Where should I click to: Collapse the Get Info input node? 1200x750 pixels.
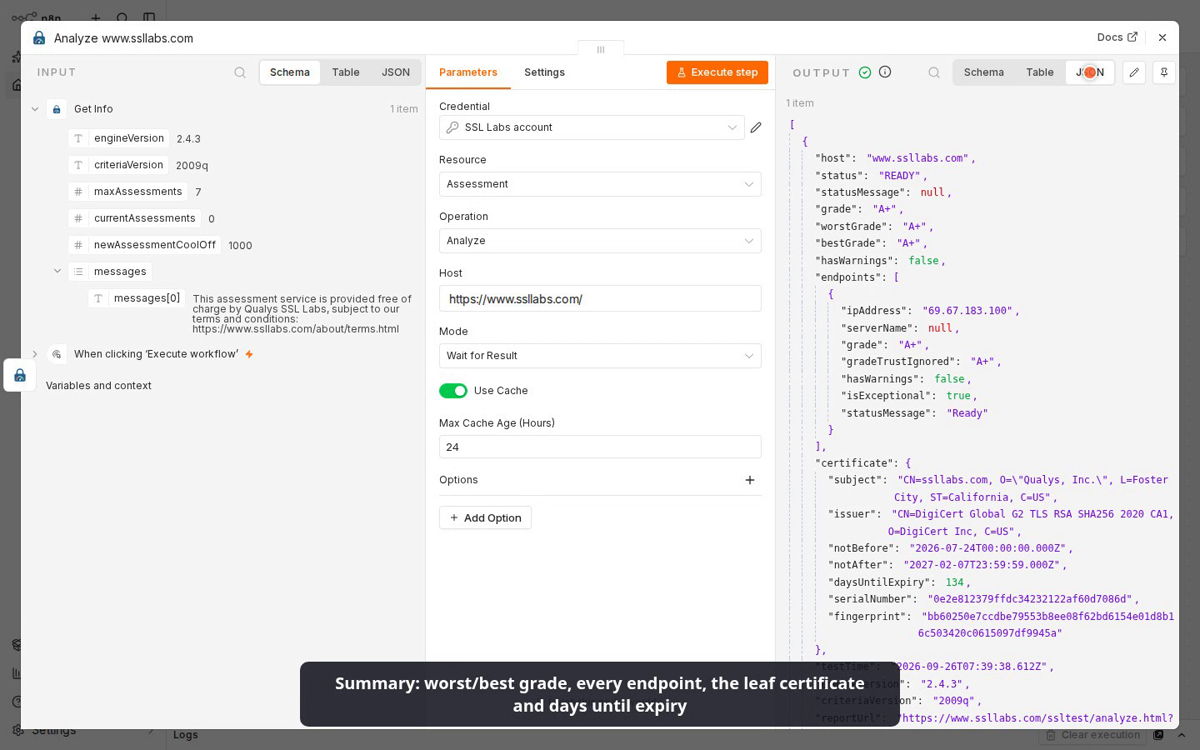[x=35, y=109]
